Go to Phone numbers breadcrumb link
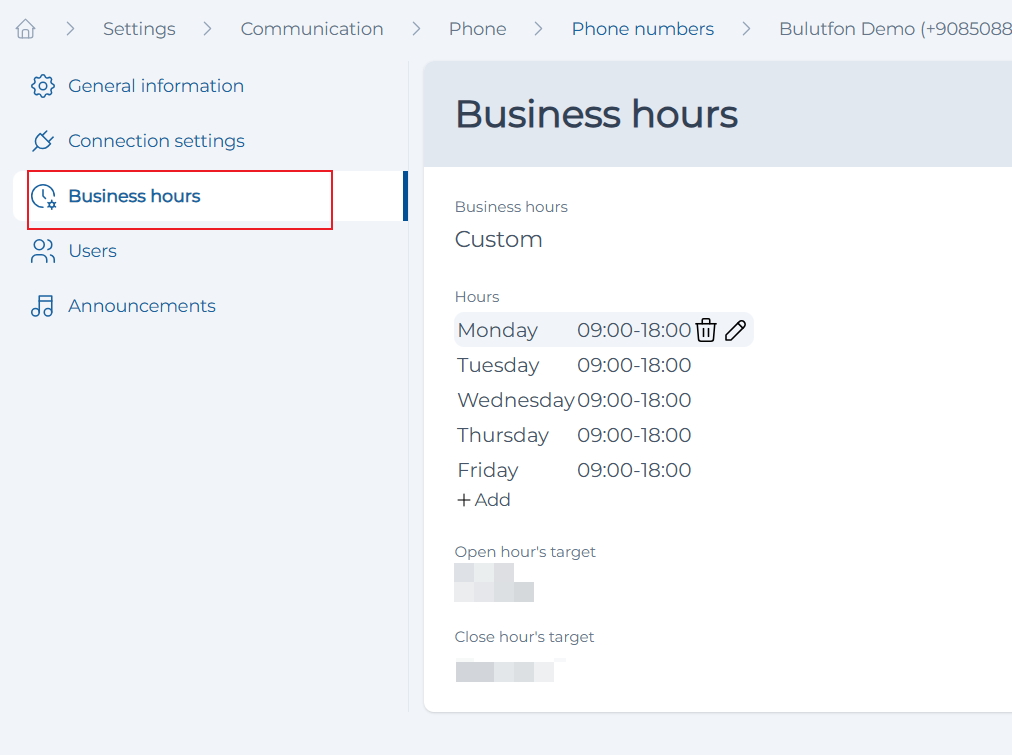This screenshot has height=755, width=1012. tap(642, 29)
